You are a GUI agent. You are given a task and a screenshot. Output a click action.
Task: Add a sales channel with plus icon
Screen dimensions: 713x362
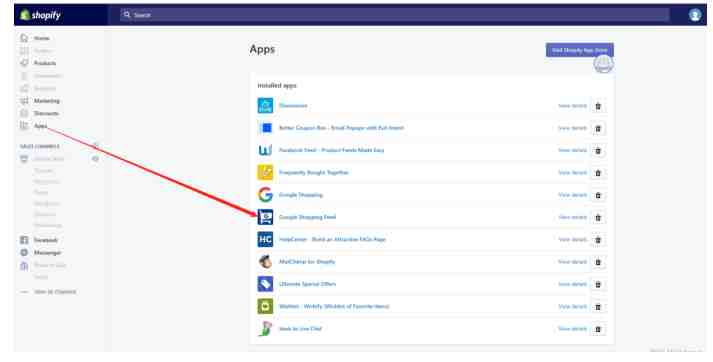[x=95, y=146]
